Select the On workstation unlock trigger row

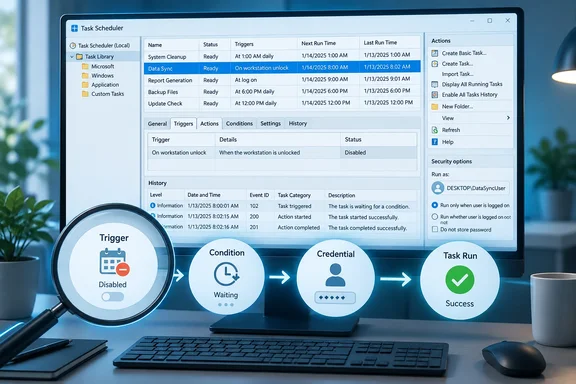282,152
